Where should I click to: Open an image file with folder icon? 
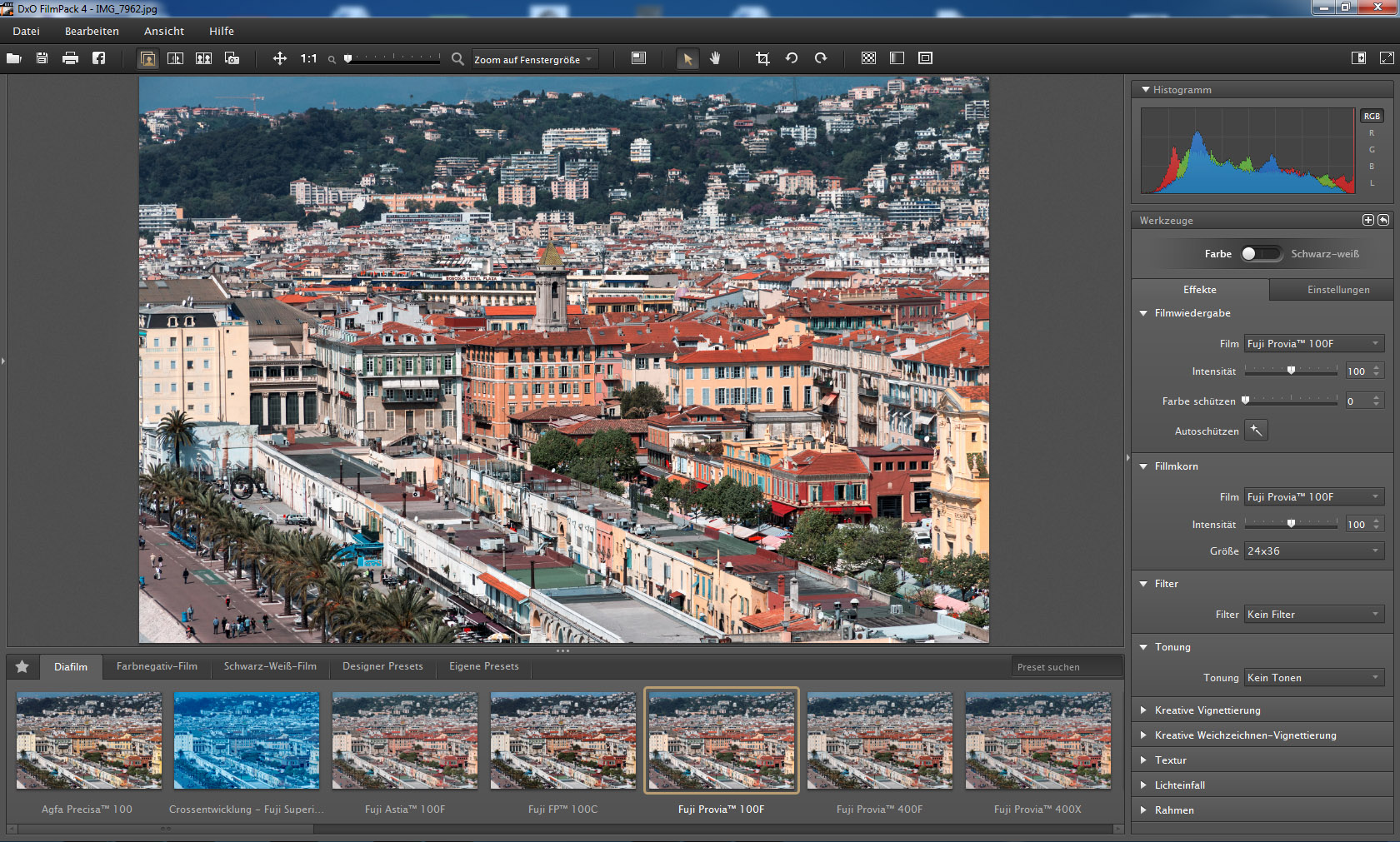coord(13,58)
